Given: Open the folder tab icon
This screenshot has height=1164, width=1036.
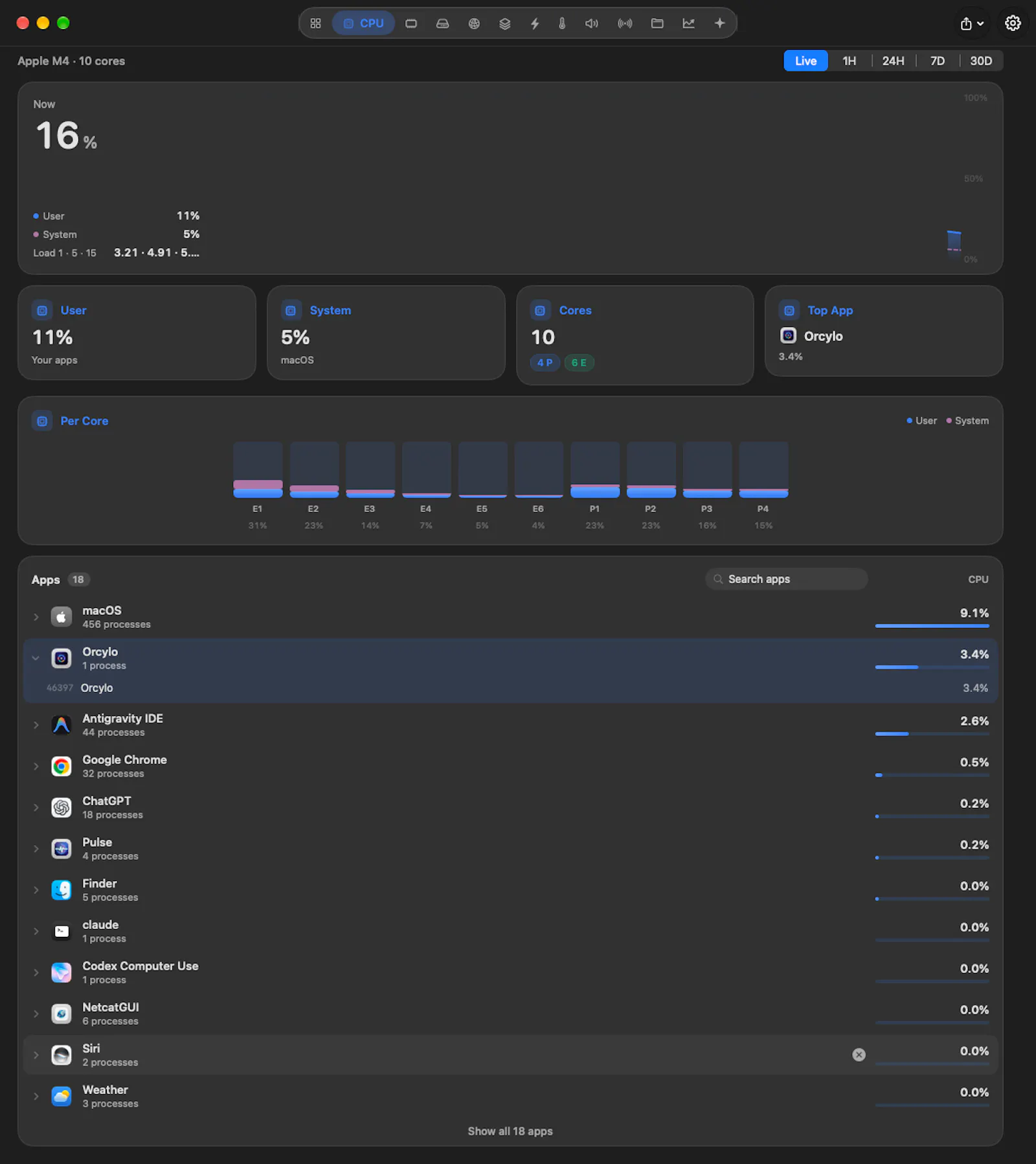Looking at the screenshot, I should [657, 23].
